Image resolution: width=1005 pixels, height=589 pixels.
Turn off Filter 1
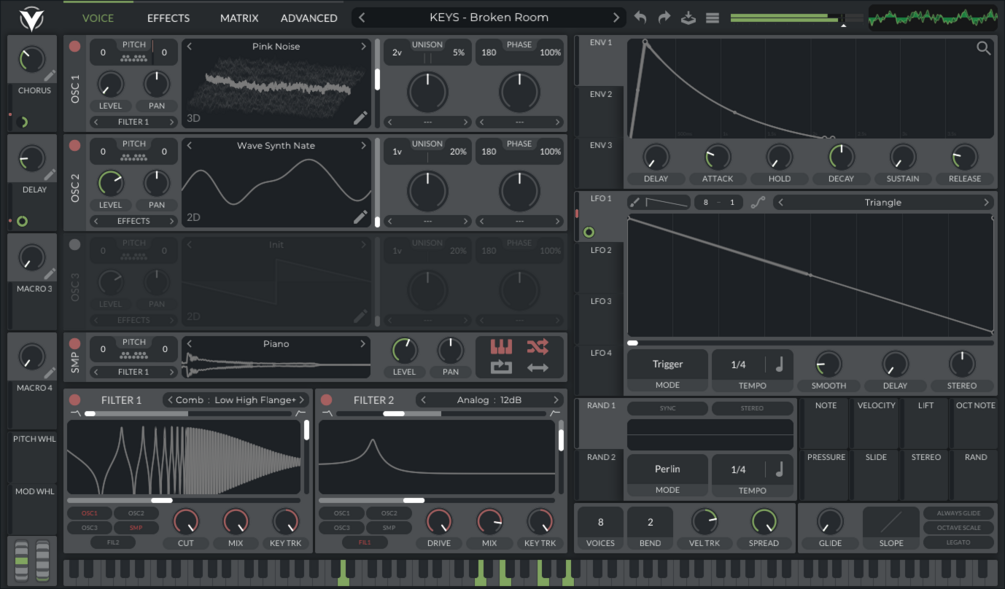point(75,400)
